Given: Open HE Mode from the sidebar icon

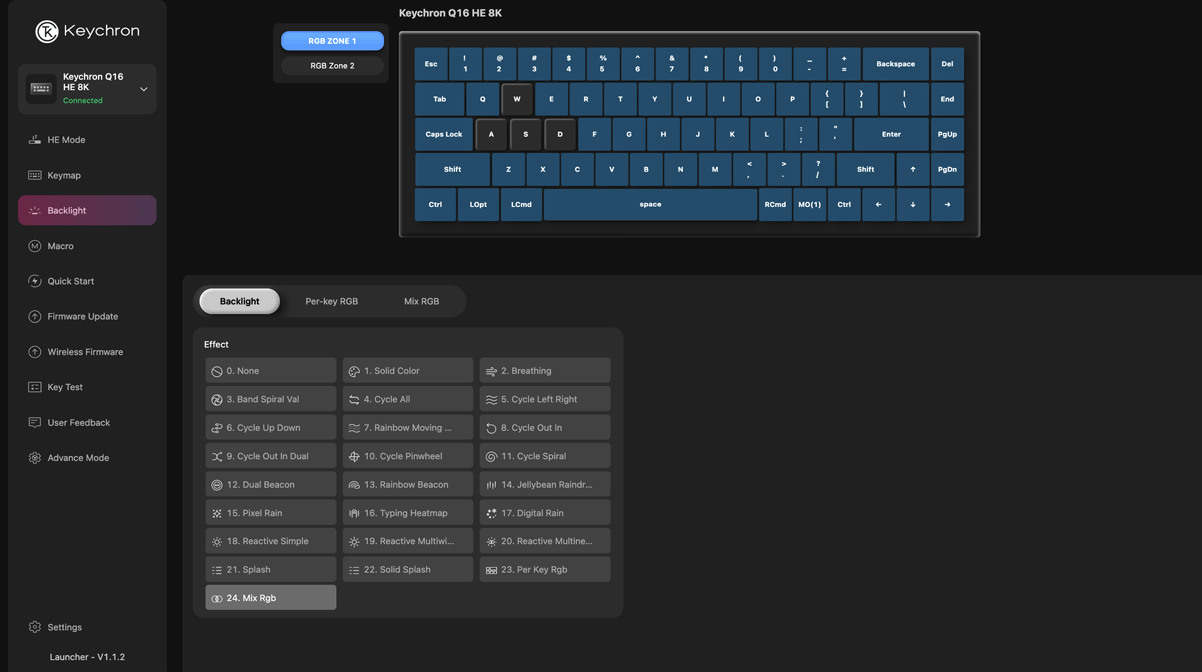Looking at the screenshot, I should [35, 140].
